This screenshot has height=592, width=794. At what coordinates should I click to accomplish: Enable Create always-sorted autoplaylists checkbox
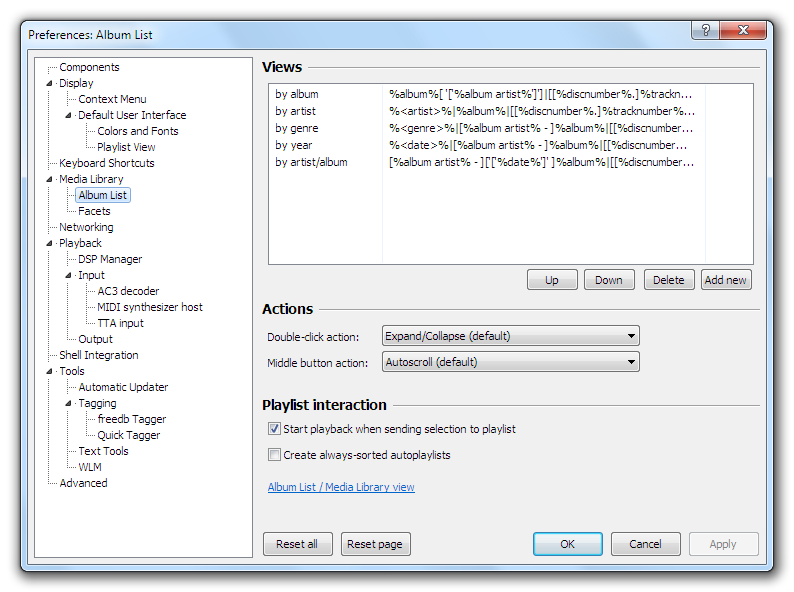[275, 455]
